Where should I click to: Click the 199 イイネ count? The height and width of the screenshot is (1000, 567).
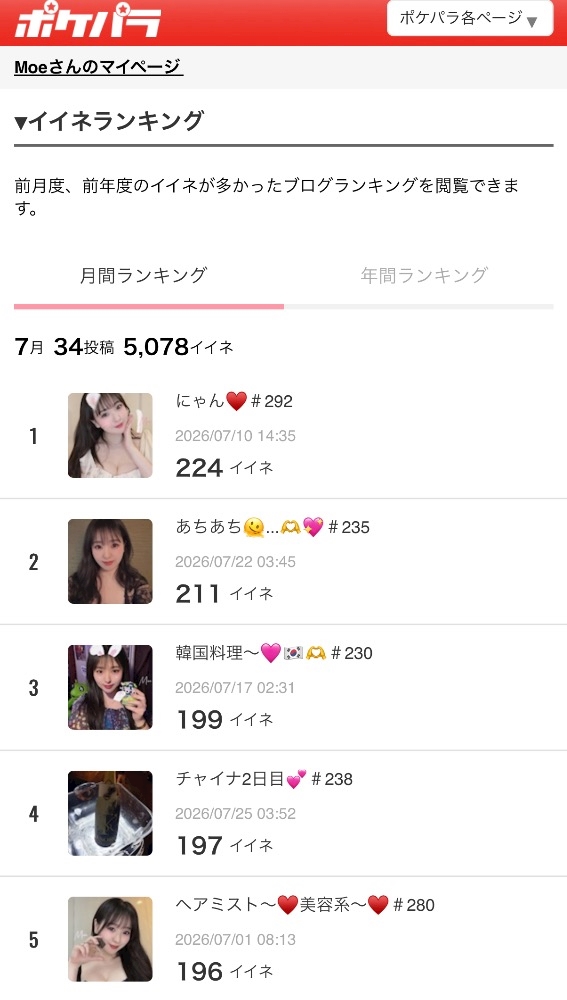click(225, 719)
